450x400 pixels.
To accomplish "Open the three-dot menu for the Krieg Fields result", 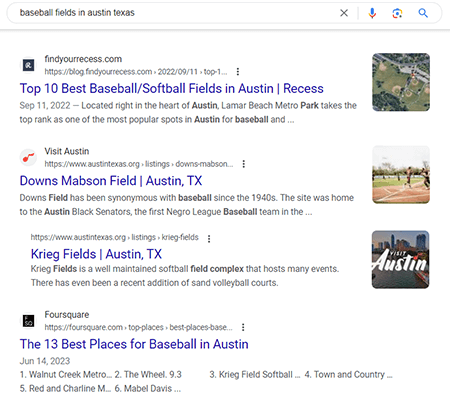I will pos(209,239).
